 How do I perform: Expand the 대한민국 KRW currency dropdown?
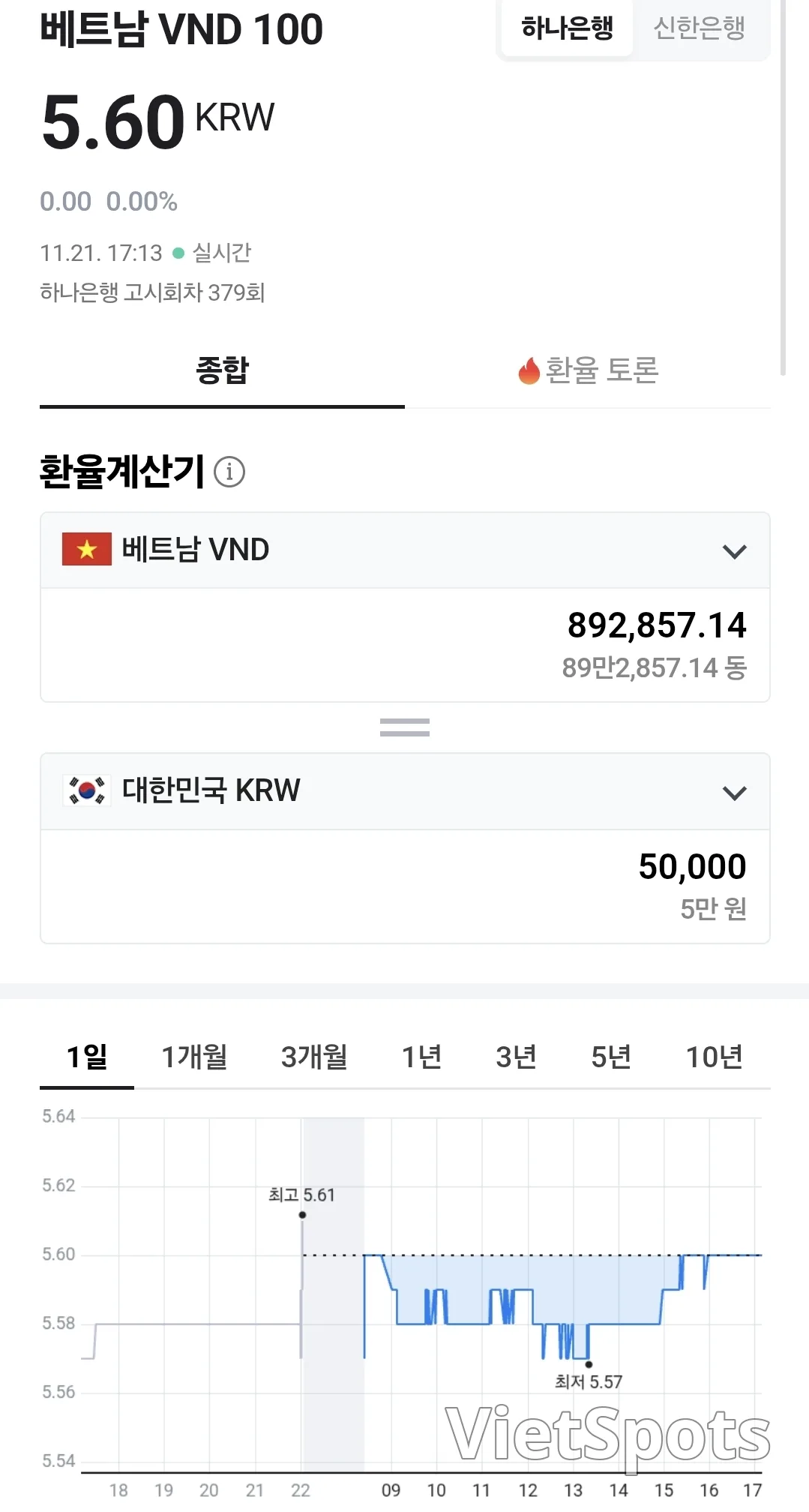pos(405,791)
